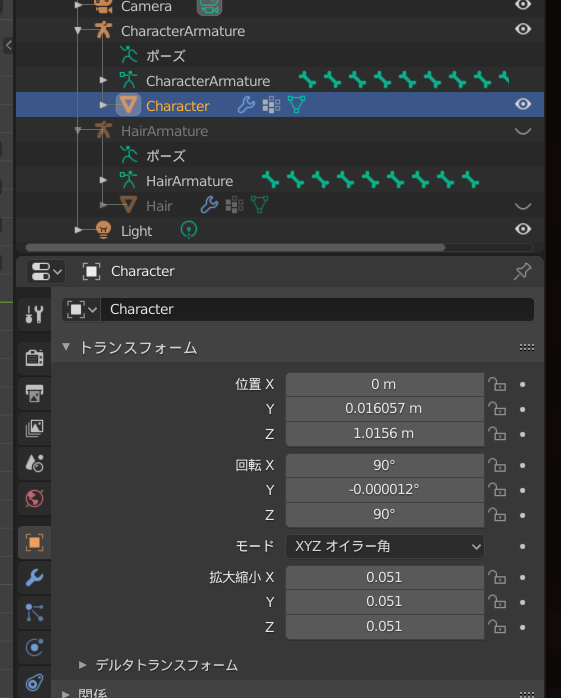Click the pin icon beside Character header
Screen dimensions: 561x698
point(522,271)
